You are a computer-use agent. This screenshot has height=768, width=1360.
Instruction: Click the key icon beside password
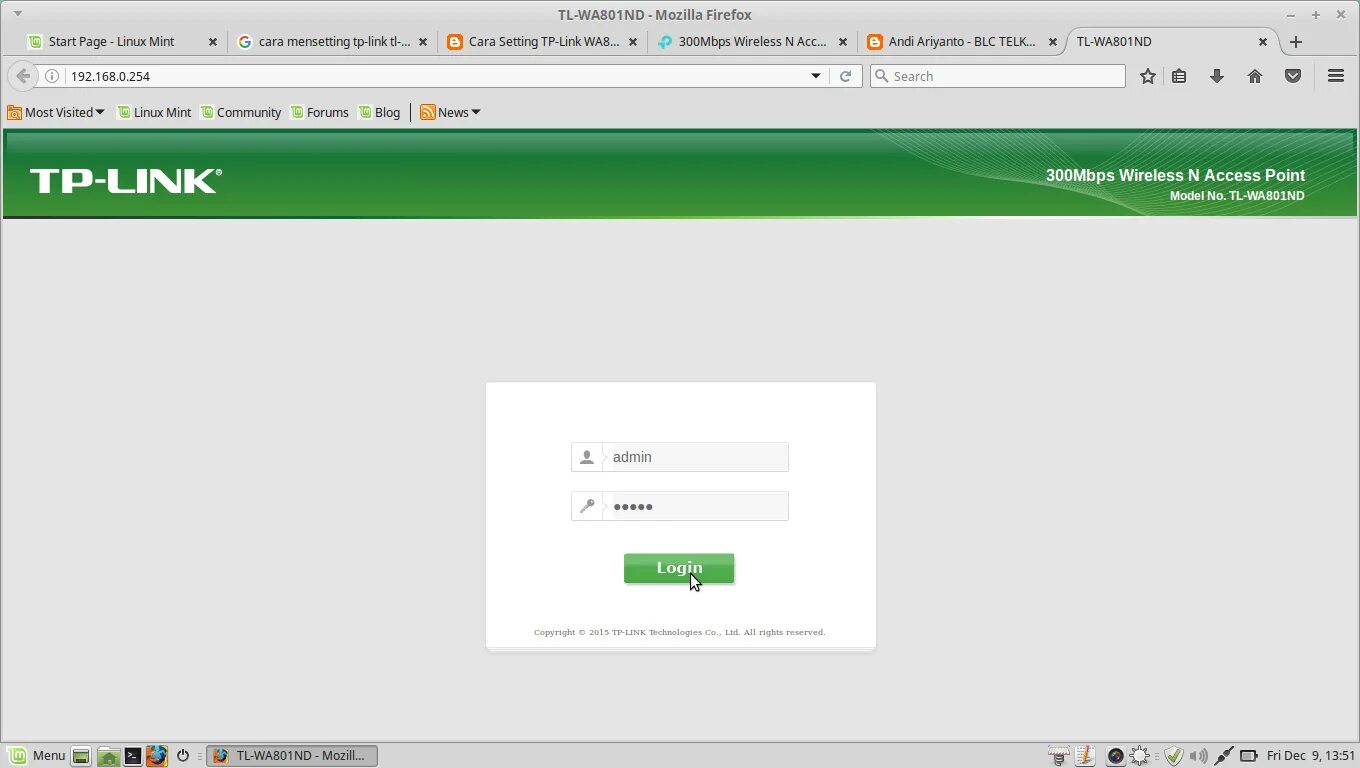click(x=587, y=506)
